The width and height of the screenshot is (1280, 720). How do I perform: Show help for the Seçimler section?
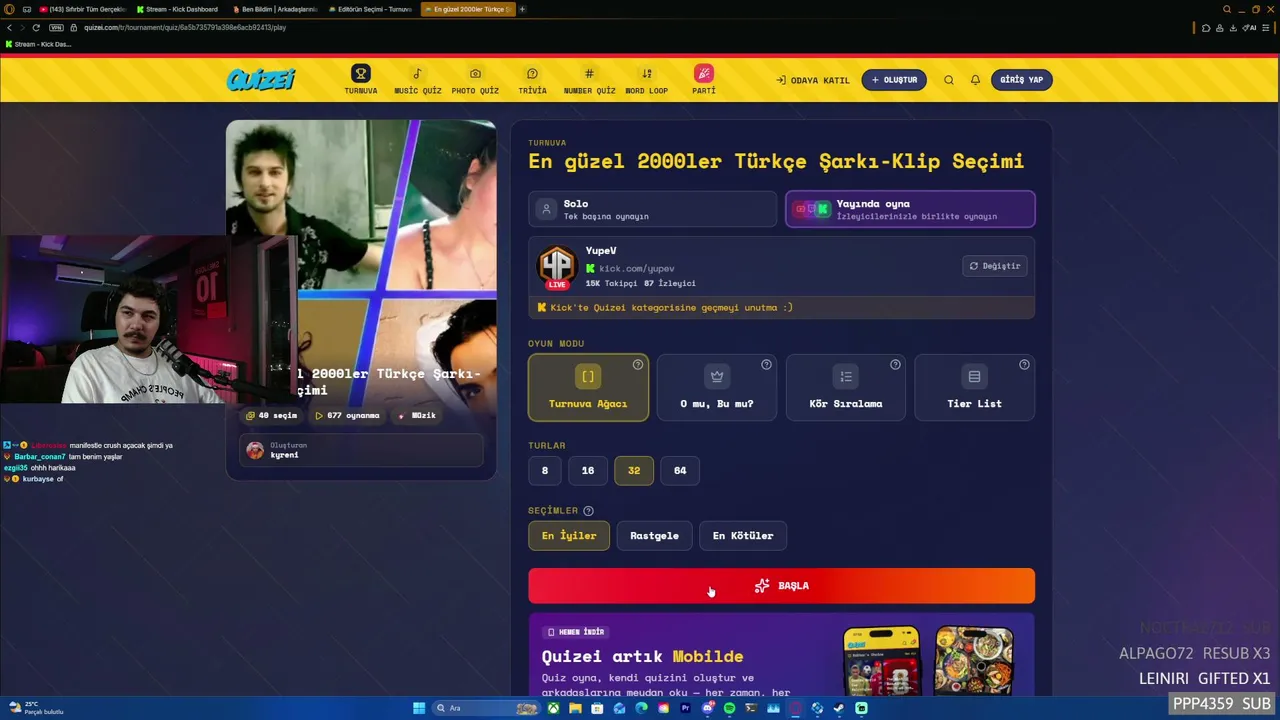coord(588,511)
